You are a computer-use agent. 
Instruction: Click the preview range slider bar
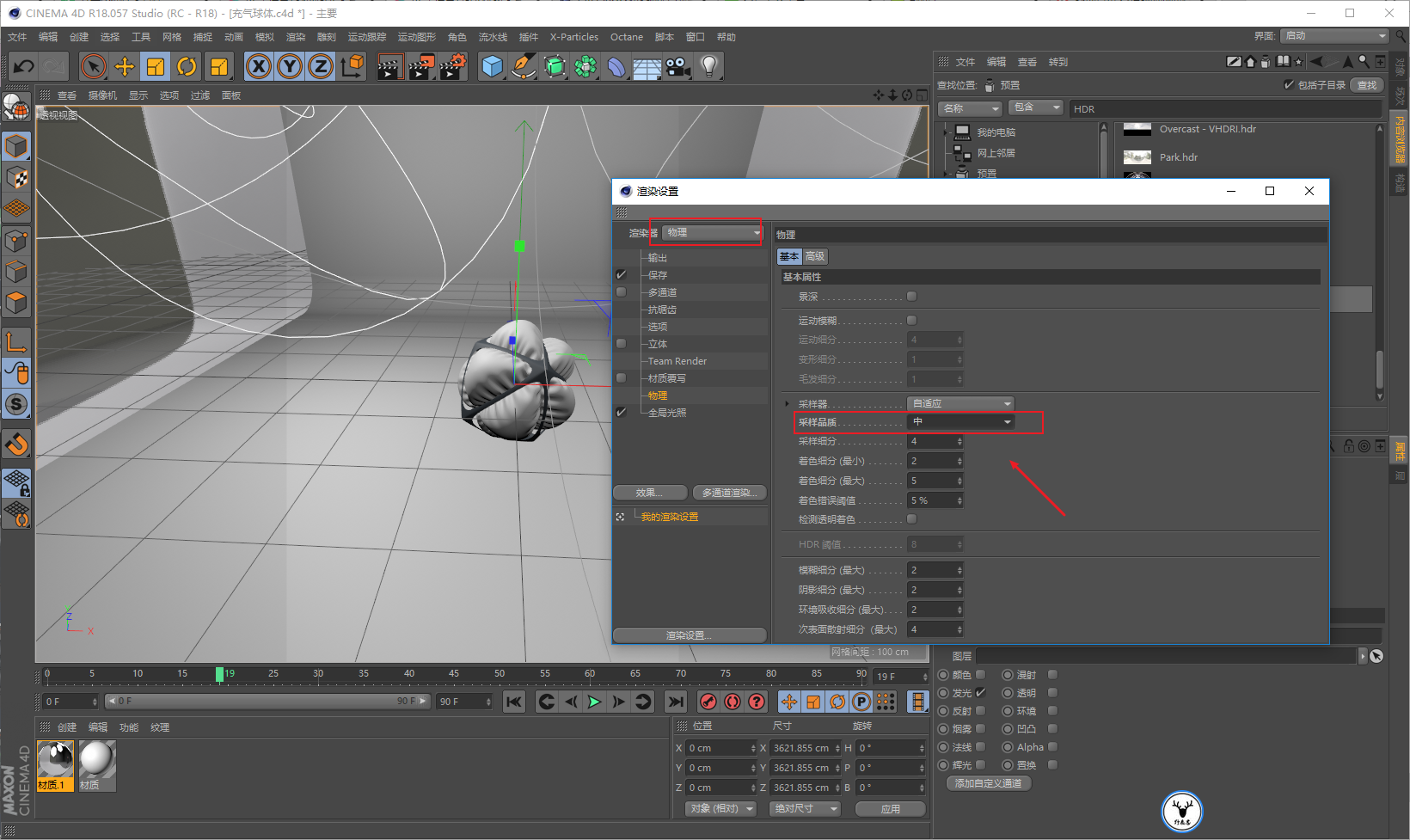click(x=269, y=702)
